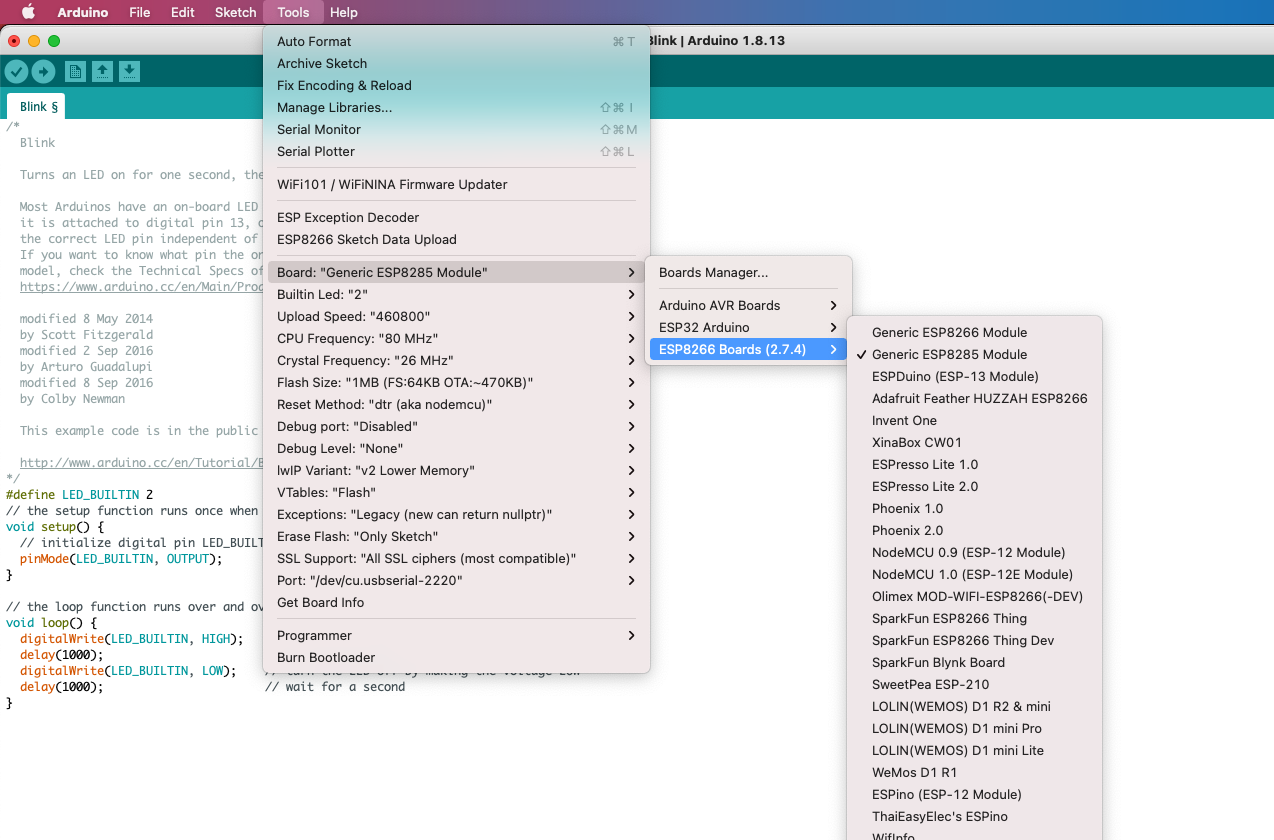The height and width of the screenshot is (840, 1274).
Task: Choose Burn Bootloader
Action: (456, 657)
